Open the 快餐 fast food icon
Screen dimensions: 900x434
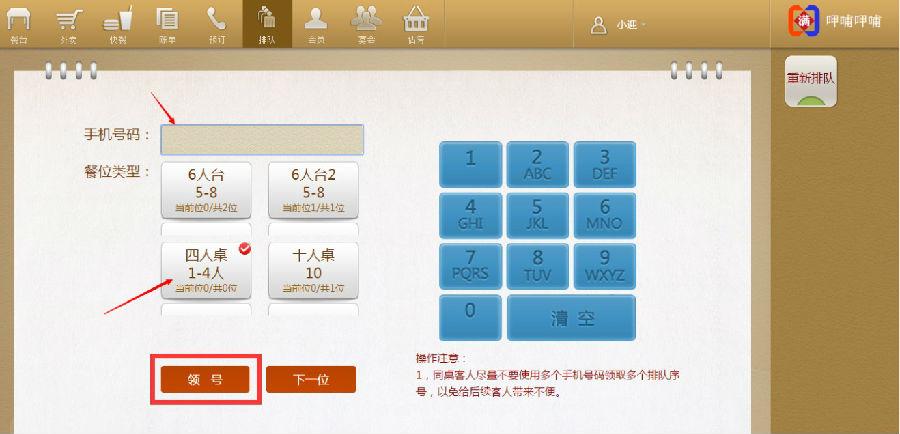tap(118, 25)
